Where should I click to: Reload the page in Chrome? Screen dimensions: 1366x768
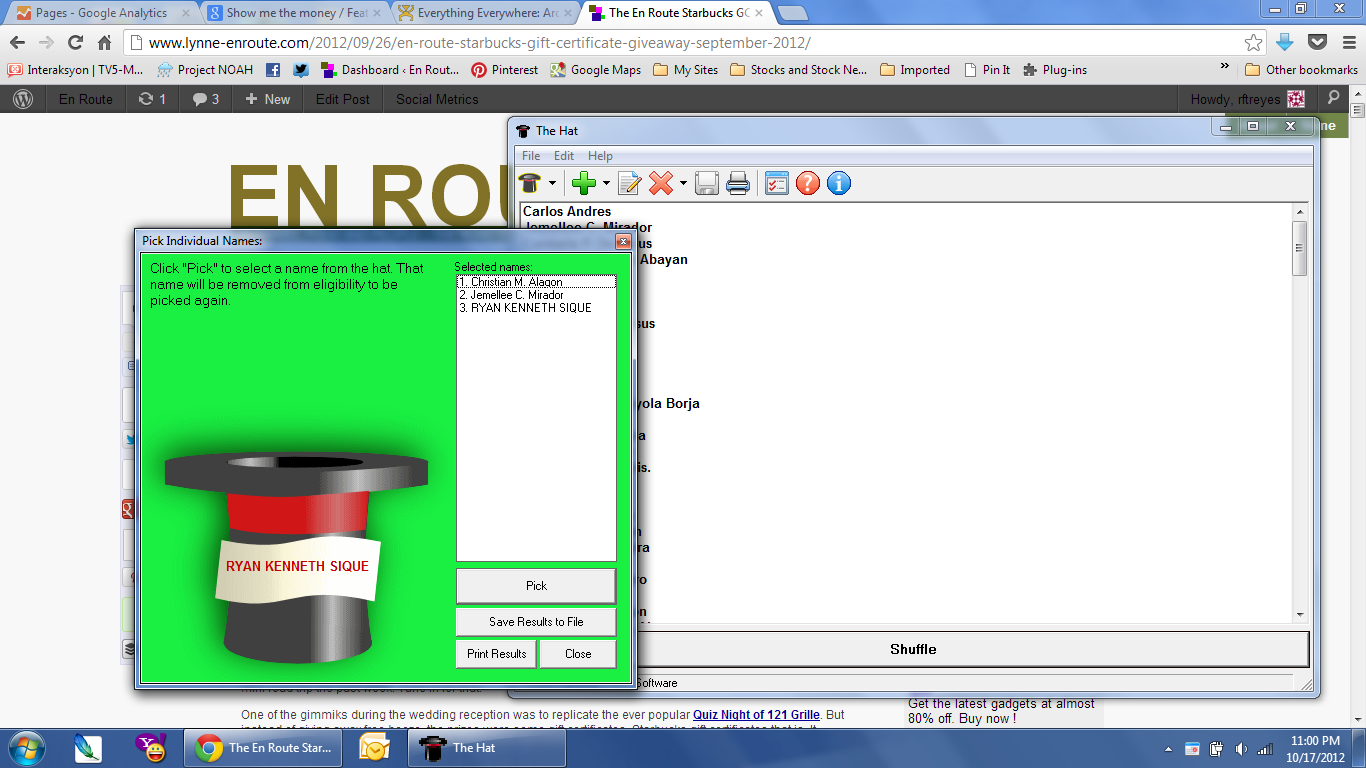coord(75,43)
